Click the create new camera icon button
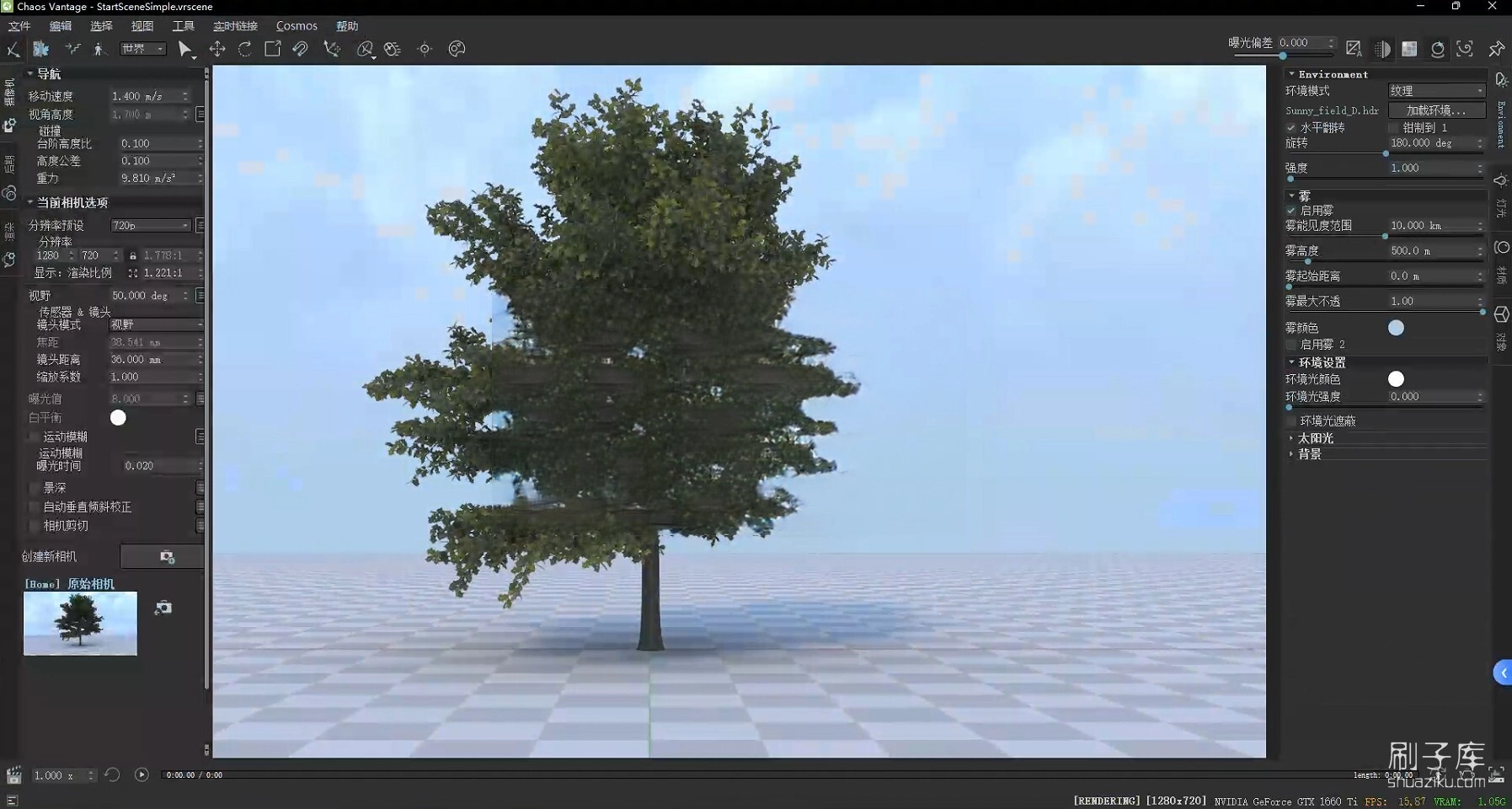Viewport: 1512px width, 809px height. coord(166,557)
